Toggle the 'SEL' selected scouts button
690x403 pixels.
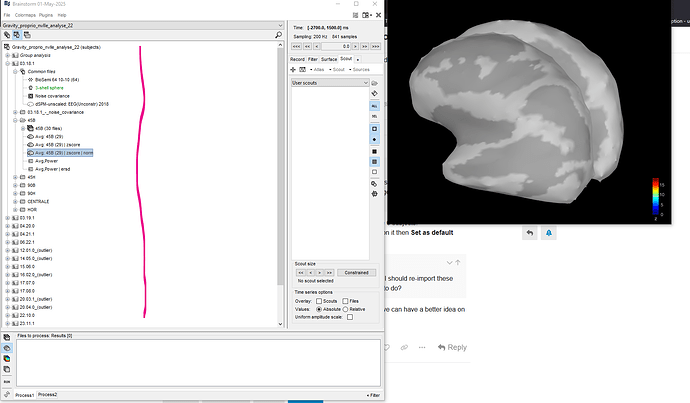(374, 117)
